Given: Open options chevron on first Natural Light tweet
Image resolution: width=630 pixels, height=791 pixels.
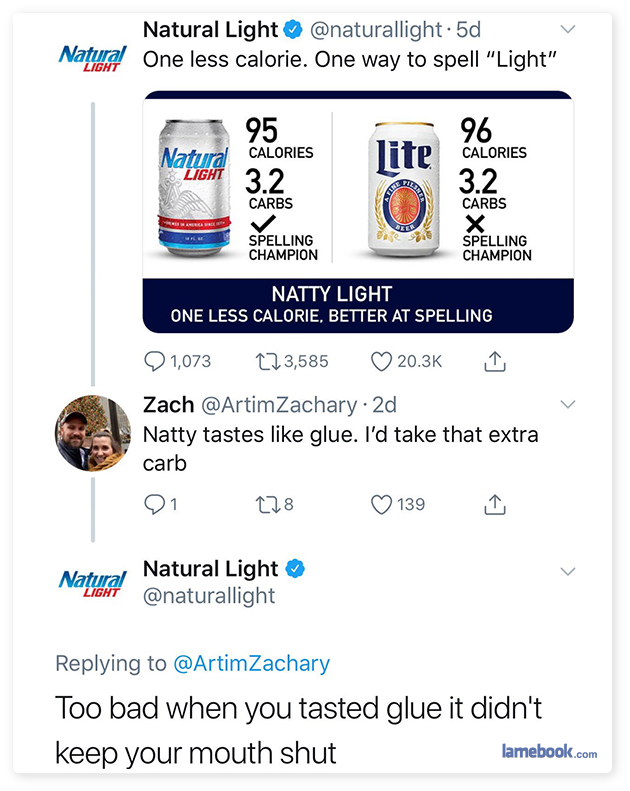Looking at the screenshot, I should click(568, 29).
